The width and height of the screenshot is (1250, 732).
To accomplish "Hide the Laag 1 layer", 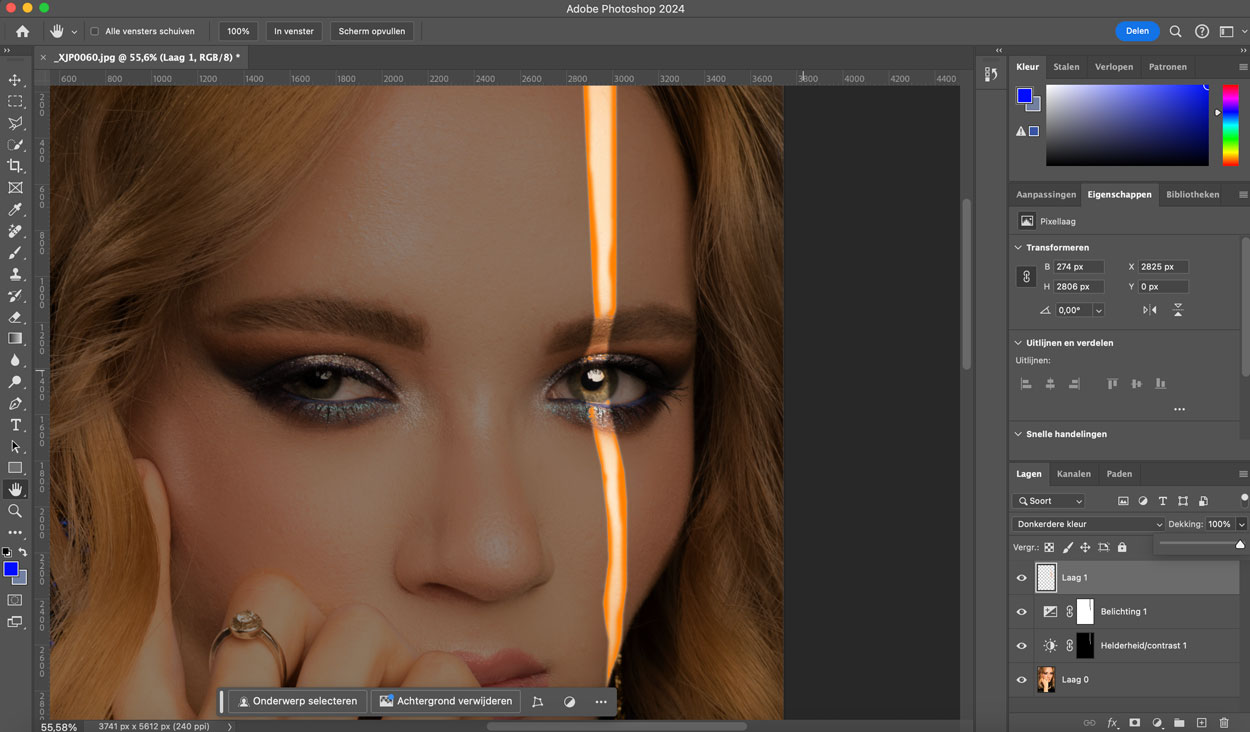I will (1021, 578).
